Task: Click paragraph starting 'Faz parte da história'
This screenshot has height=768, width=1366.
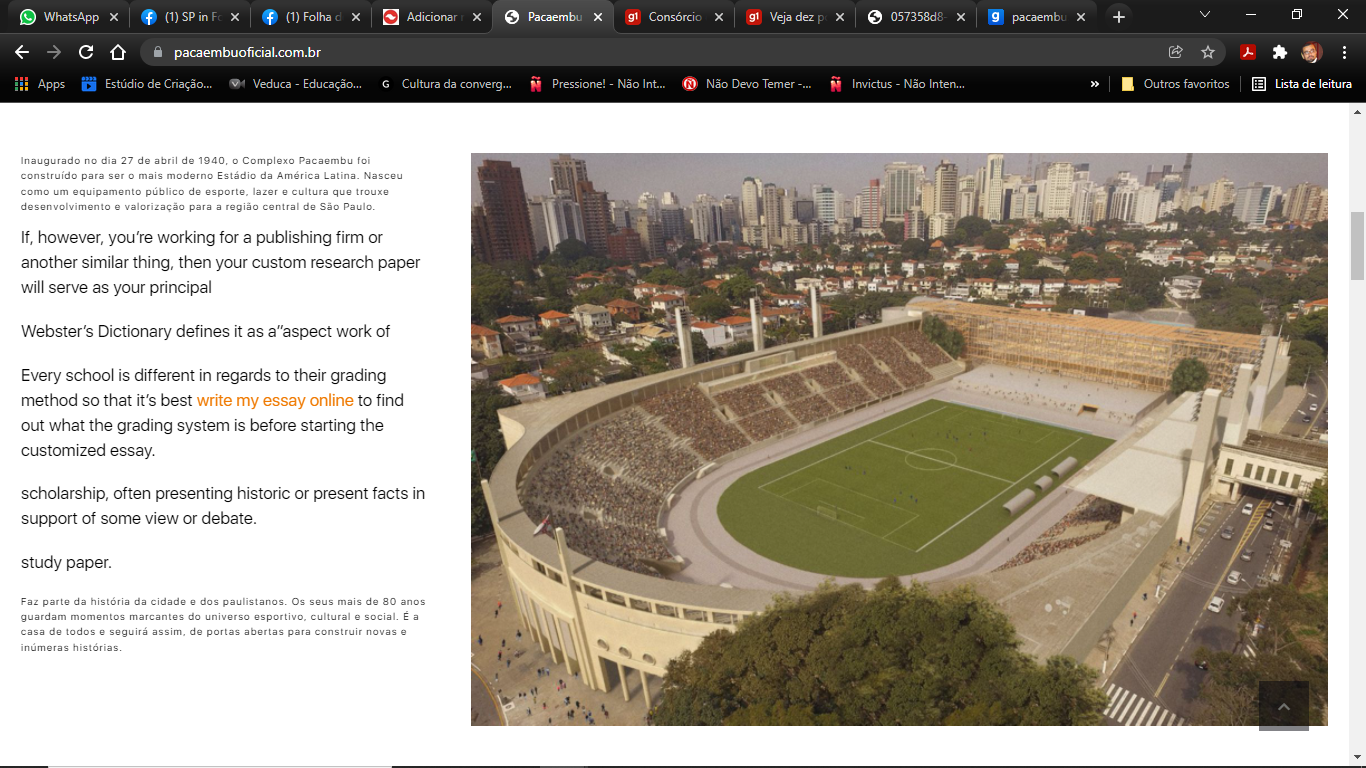Action: (x=223, y=625)
